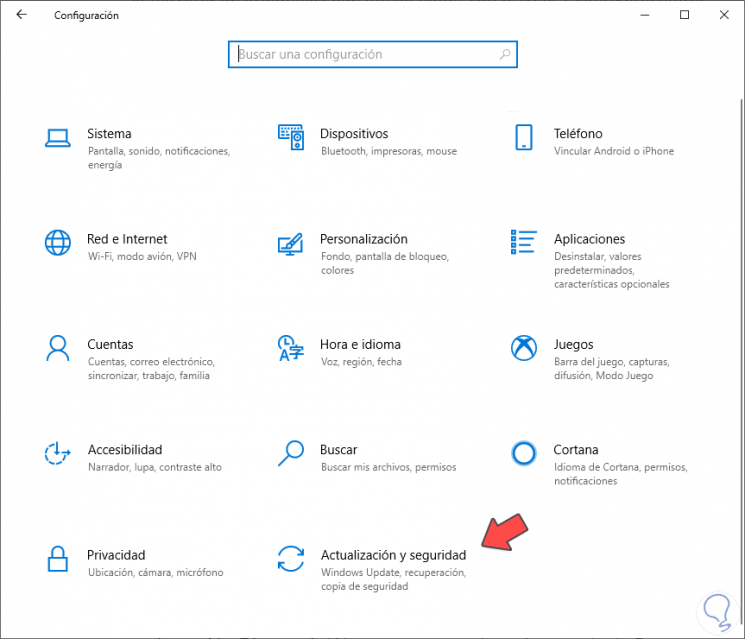This screenshot has width=745, height=639.
Task: Click the Cortana heading
Action: coord(576,450)
